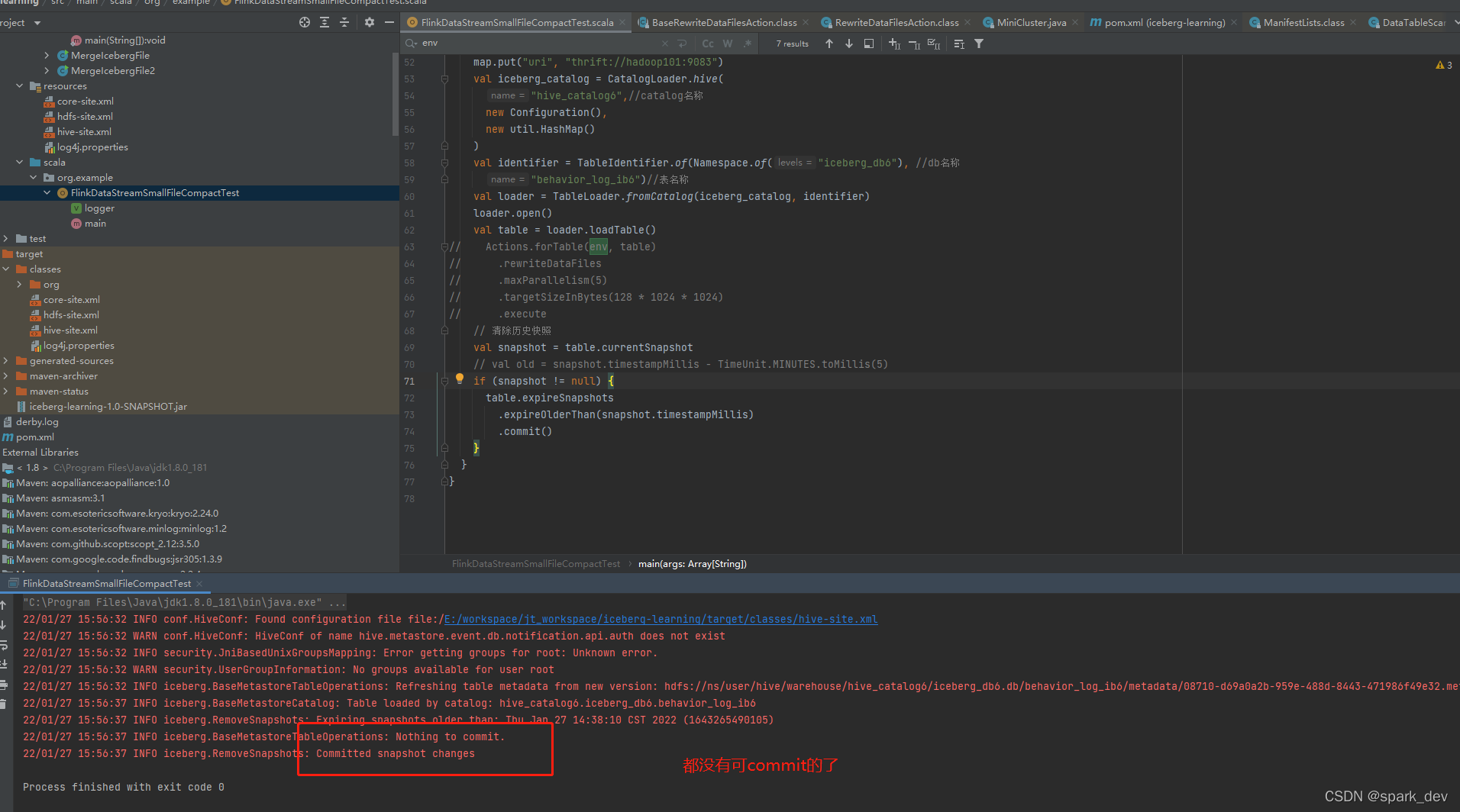The width and height of the screenshot is (1460, 812).
Task: Switch to ManifestLists.class tab
Action: [x=1303, y=22]
